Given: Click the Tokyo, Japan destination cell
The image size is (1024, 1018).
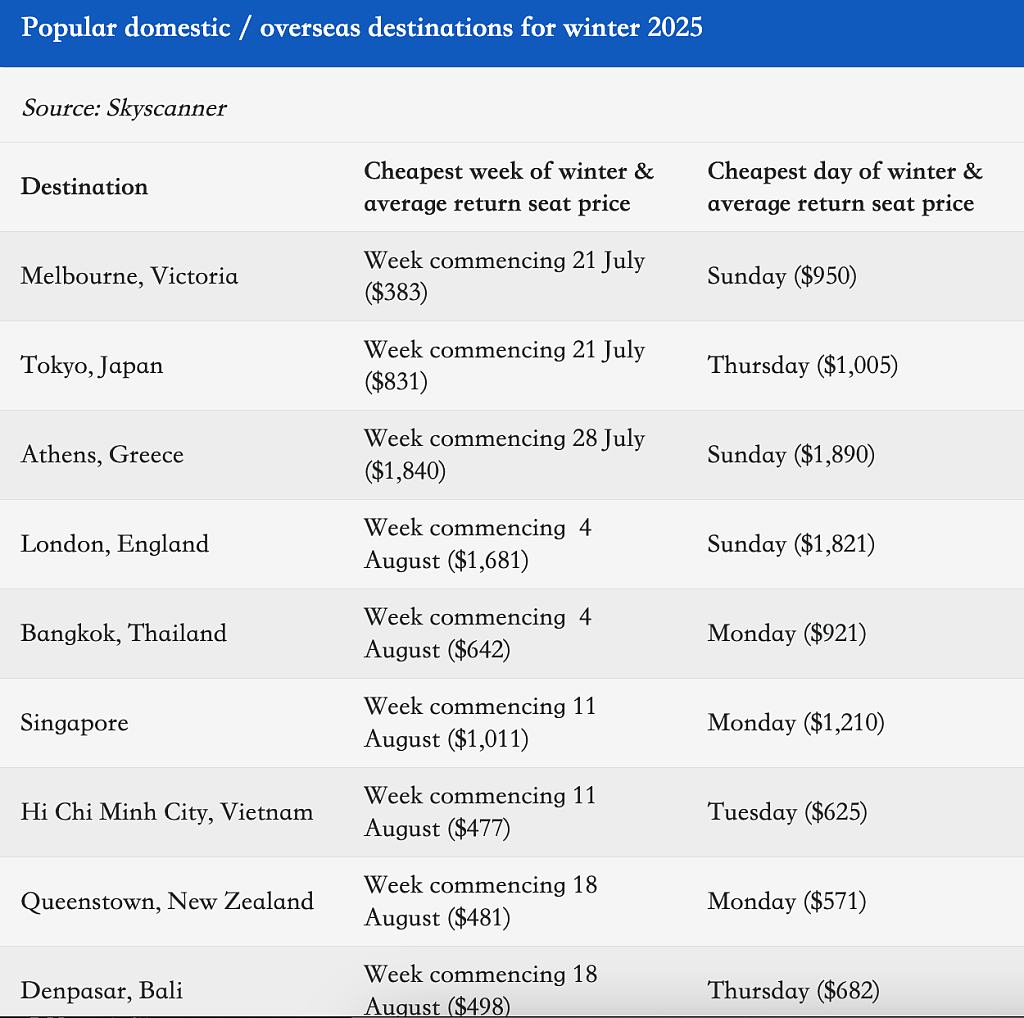Looking at the screenshot, I should 92,366.
